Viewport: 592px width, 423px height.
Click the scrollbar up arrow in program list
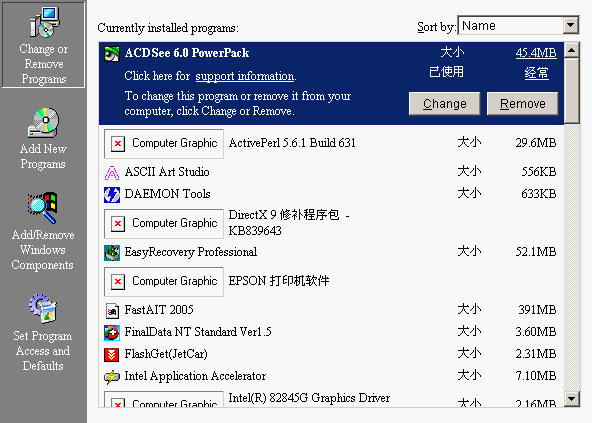coord(572,50)
